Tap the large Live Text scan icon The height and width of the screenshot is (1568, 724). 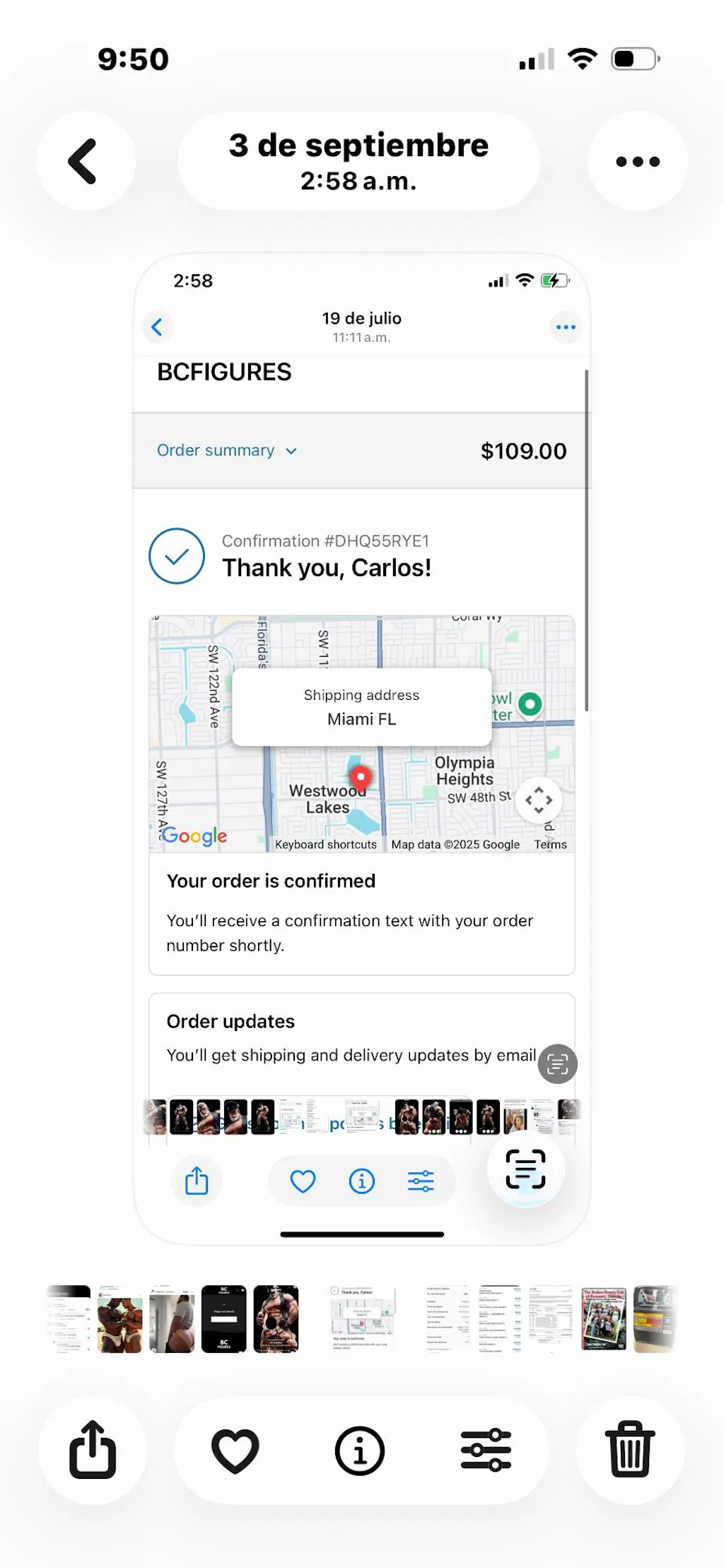pos(525,1169)
